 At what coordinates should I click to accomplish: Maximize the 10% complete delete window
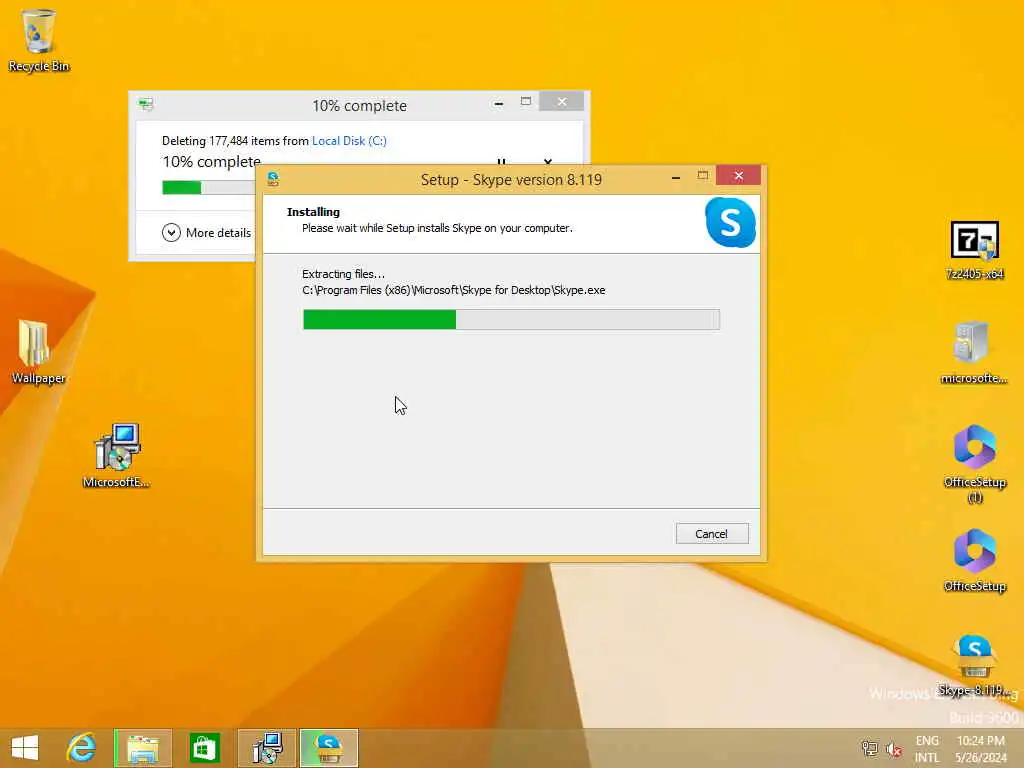[x=526, y=101]
